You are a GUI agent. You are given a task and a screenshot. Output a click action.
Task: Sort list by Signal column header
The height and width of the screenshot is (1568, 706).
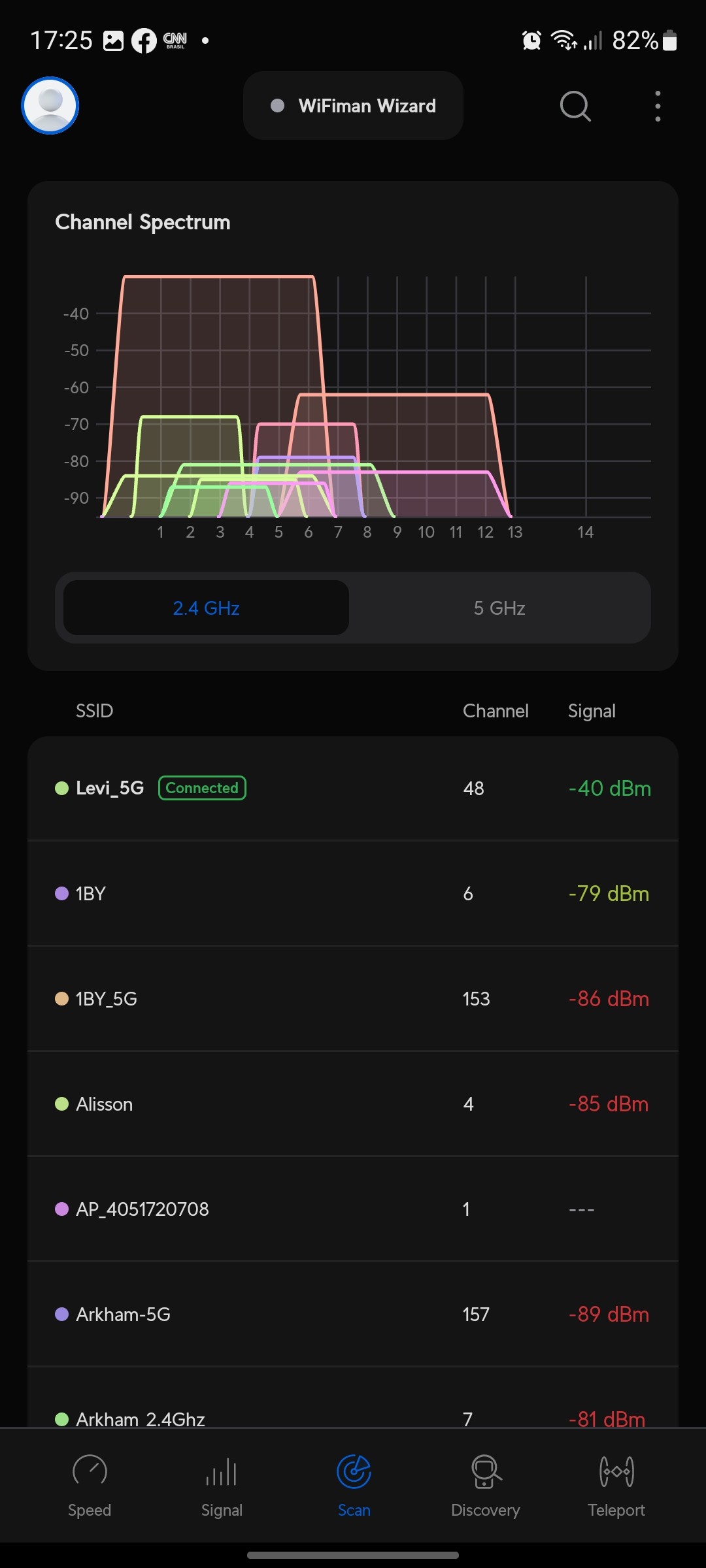592,711
